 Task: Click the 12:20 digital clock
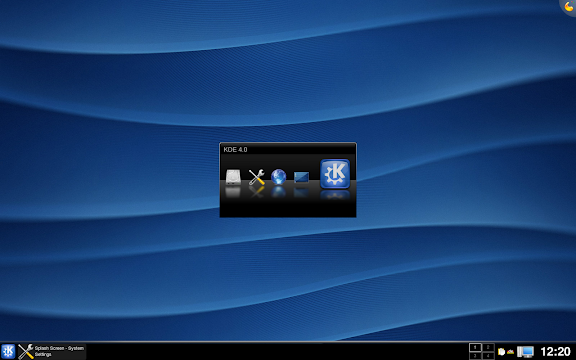point(555,352)
